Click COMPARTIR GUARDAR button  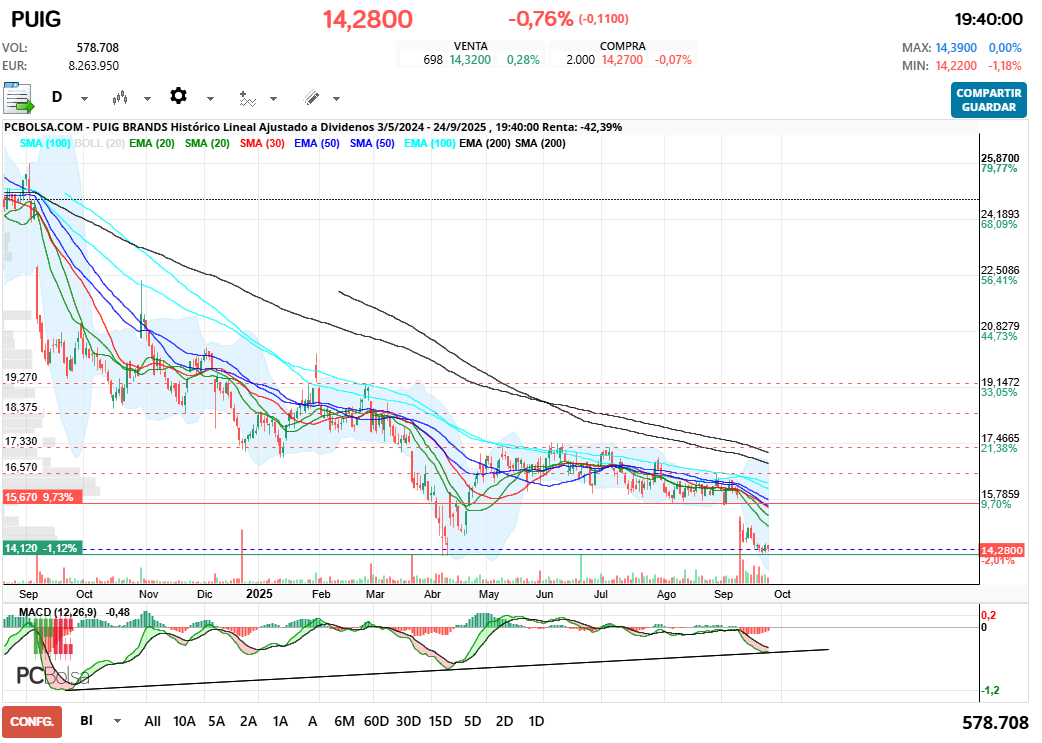point(989,100)
